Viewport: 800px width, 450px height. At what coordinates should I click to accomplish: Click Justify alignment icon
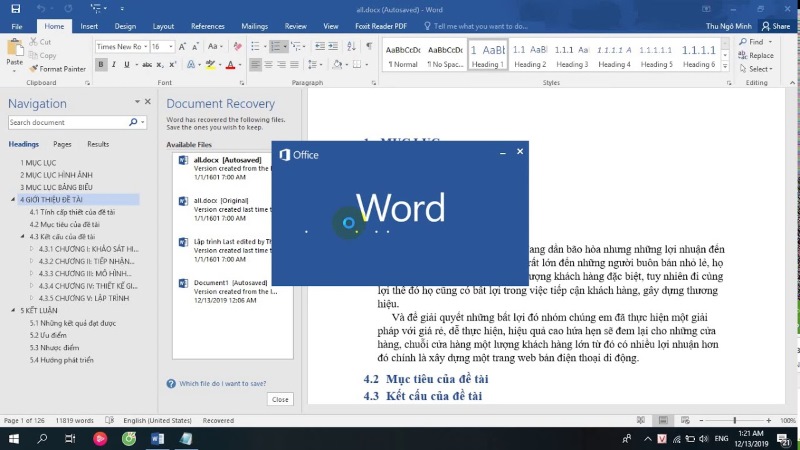point(294,65)
